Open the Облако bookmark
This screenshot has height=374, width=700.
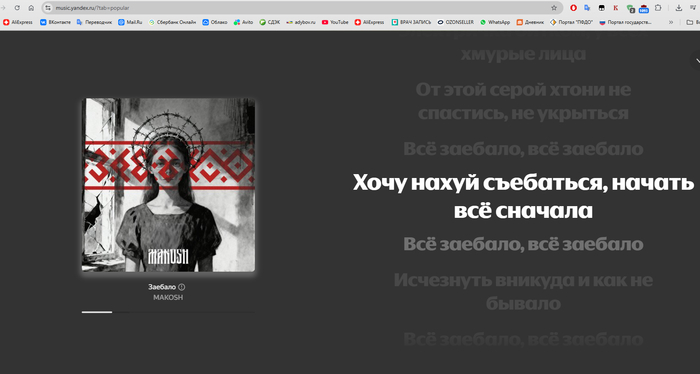pos(215,22)
